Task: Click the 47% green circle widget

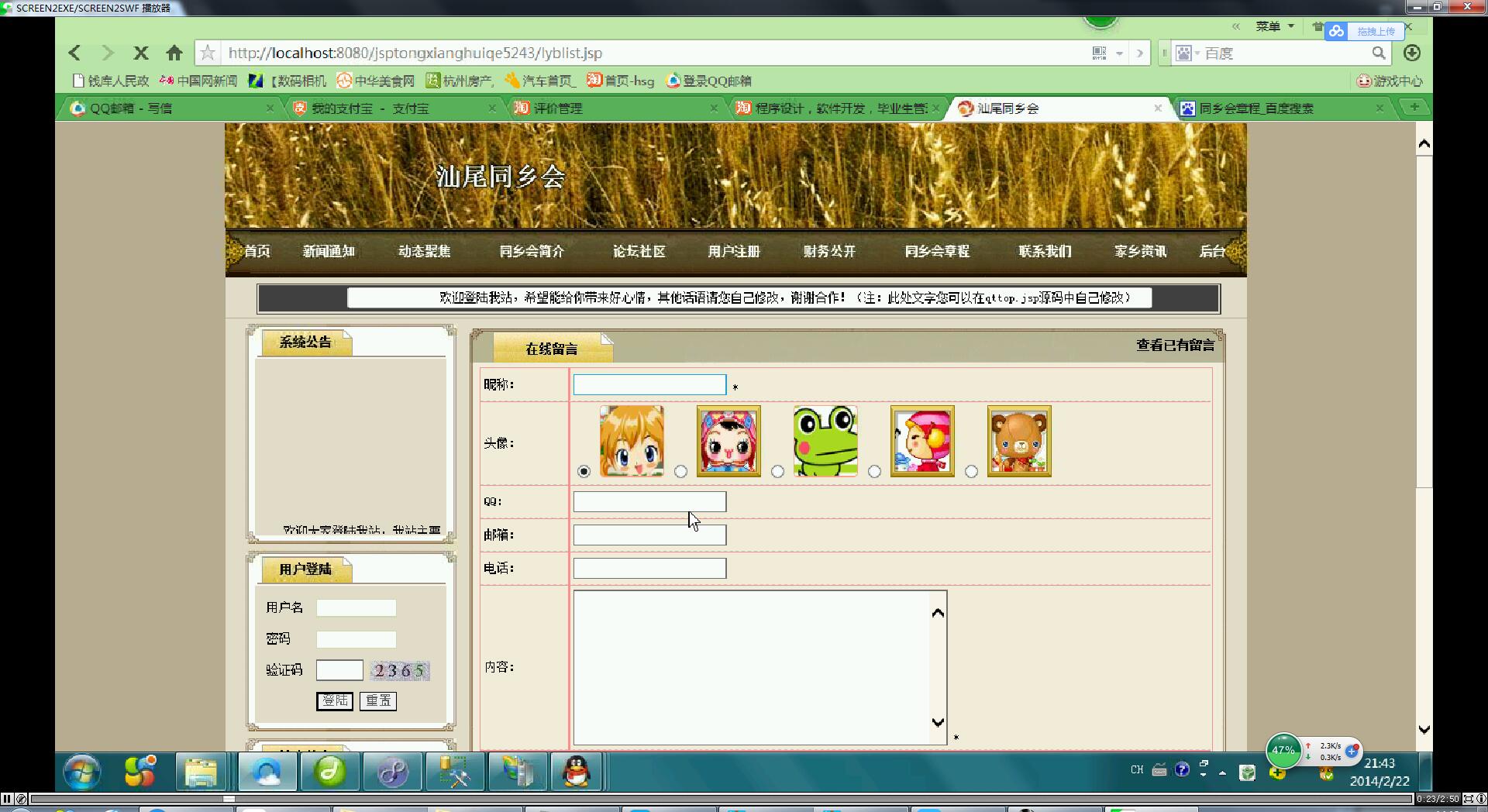Action: tap(1283, 750)
